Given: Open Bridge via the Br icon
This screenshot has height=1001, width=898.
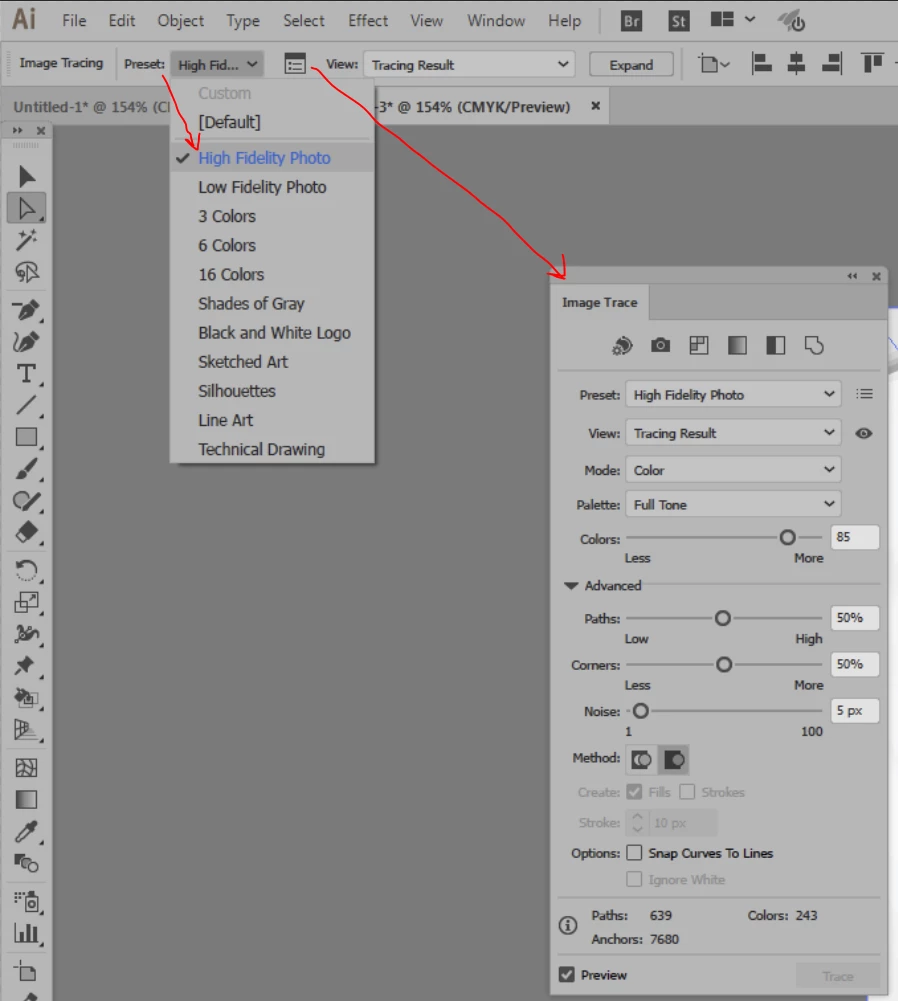Looking at the screenshot, I should click(631, 22).
